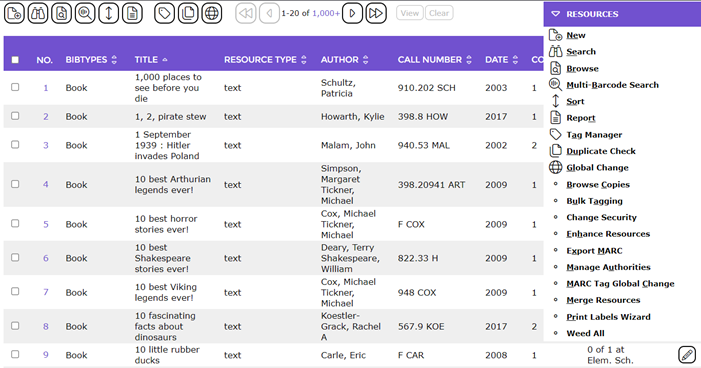Viewport: 701px width, 368px height.
Task: Select Merge Resources menu item
Action: coord(603,300)
